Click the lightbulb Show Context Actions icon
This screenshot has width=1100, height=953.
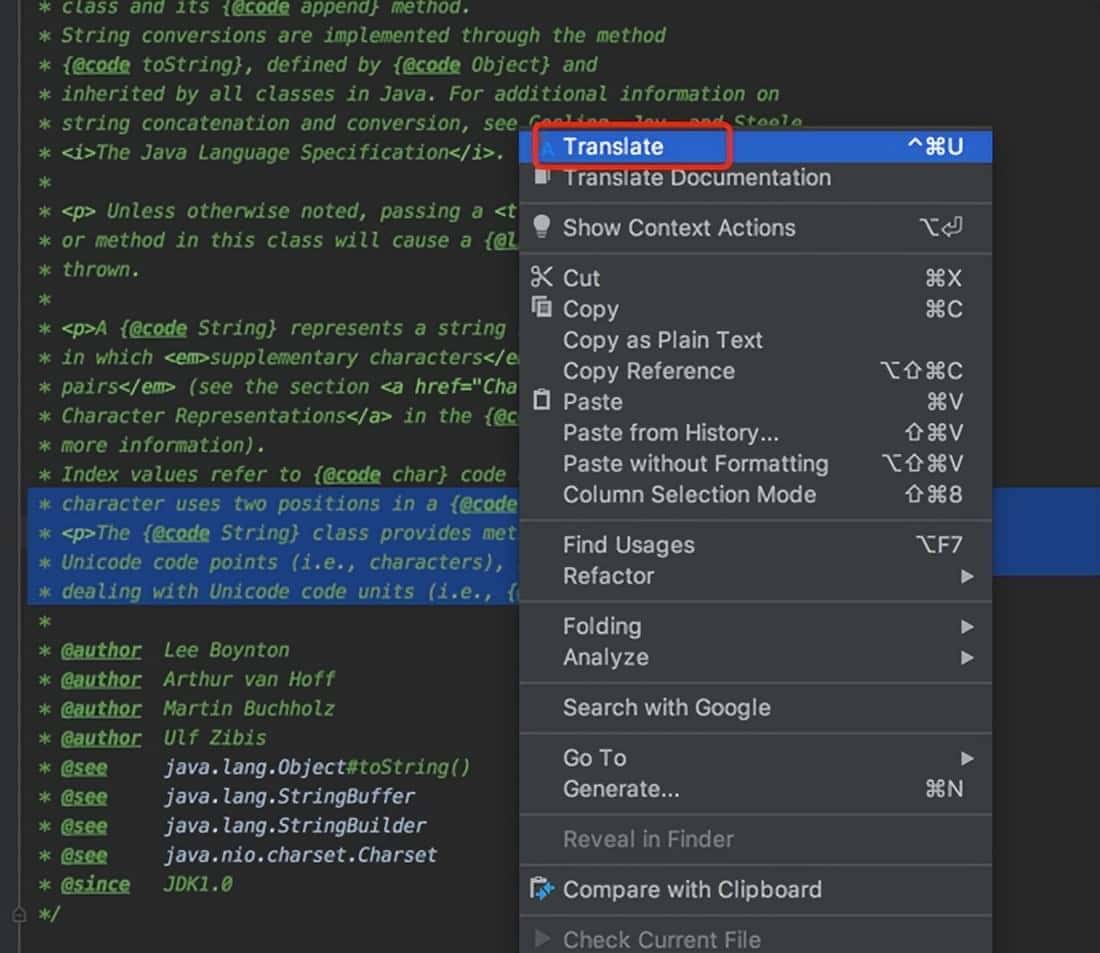click(x=542, y=227)
